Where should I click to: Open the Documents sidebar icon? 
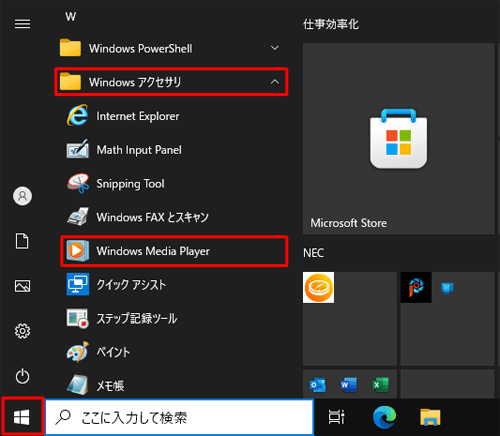(x=22, y=241)
